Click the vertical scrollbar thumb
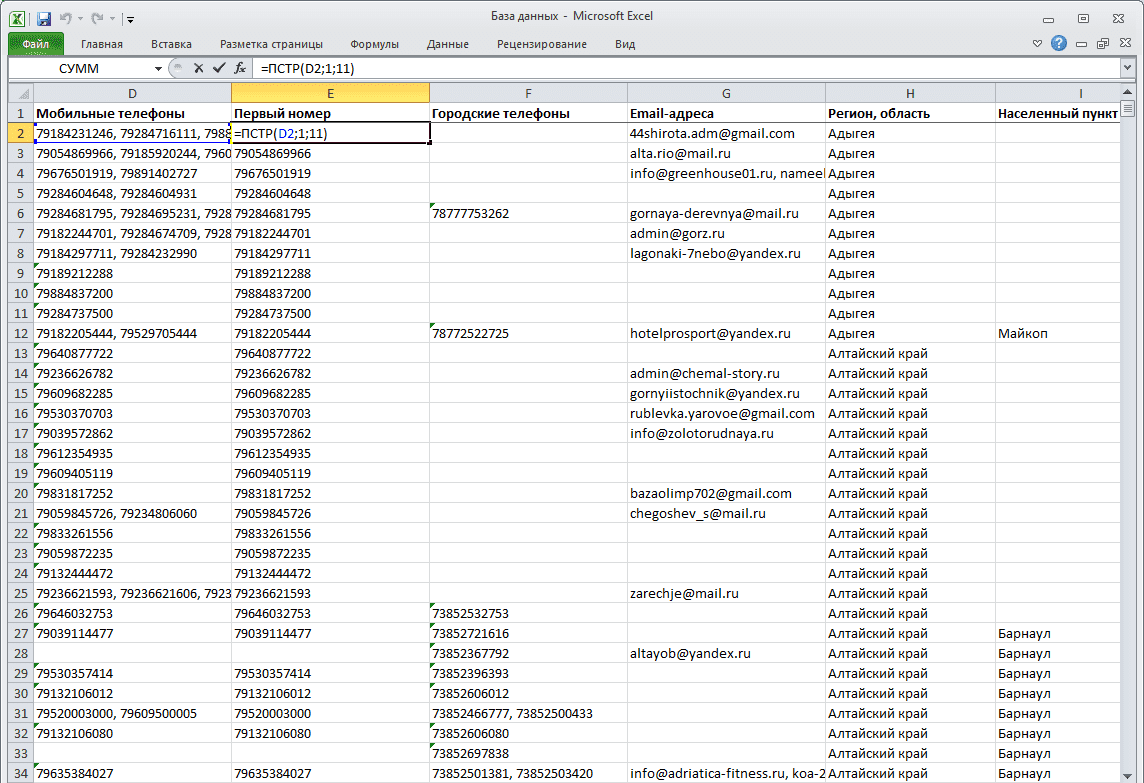Image resolution: width=1144 pixels, height=783 pixels. [x=1127, y=109]
